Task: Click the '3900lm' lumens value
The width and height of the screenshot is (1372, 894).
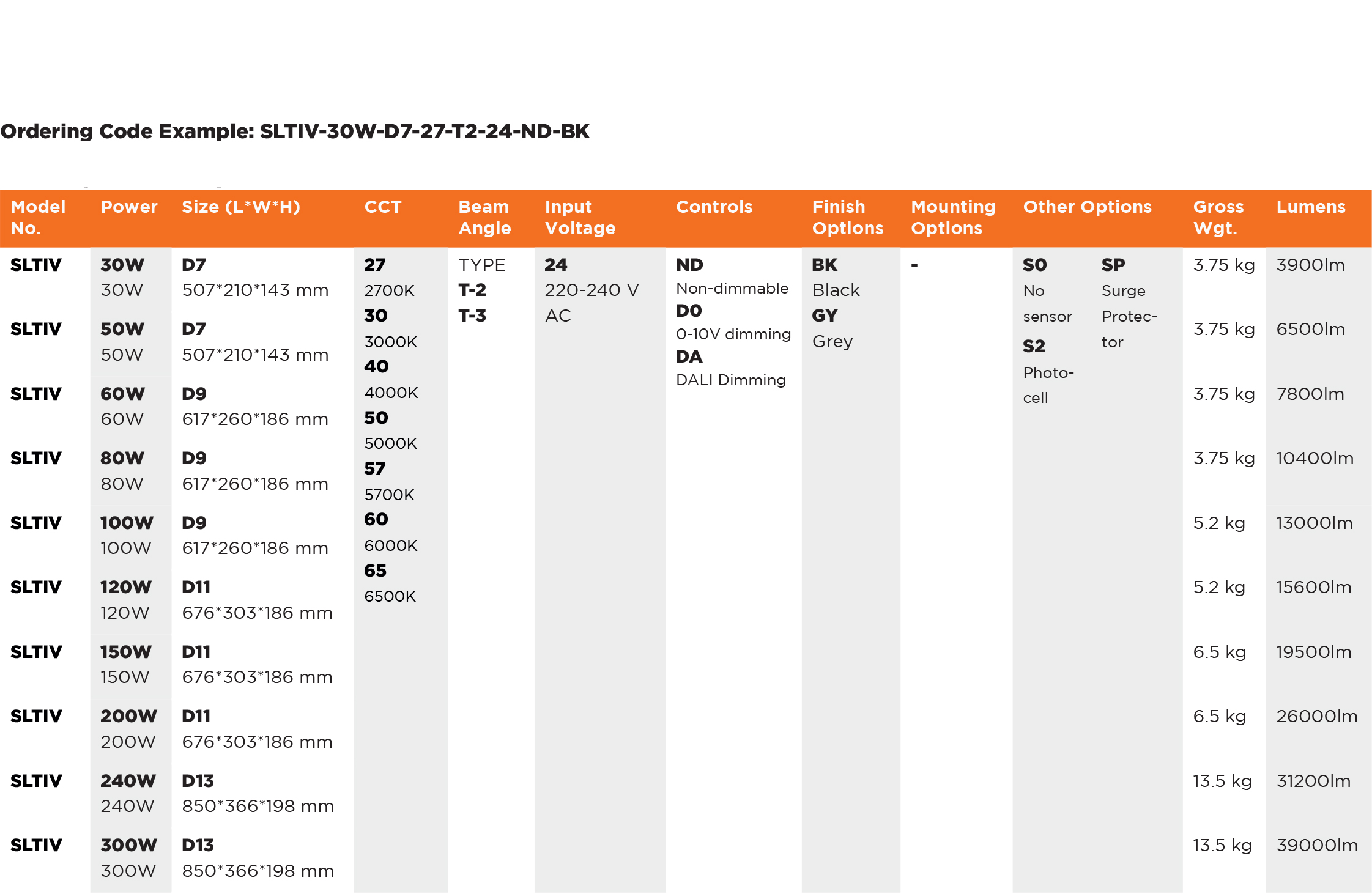Action: tap(1311, 265)
